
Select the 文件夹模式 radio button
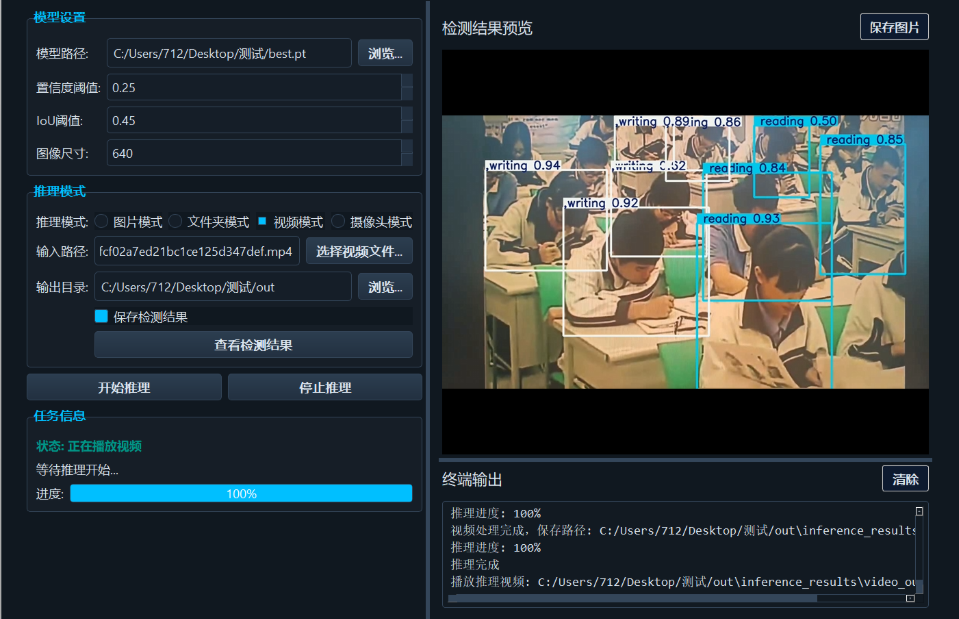[x=175, y=221]
